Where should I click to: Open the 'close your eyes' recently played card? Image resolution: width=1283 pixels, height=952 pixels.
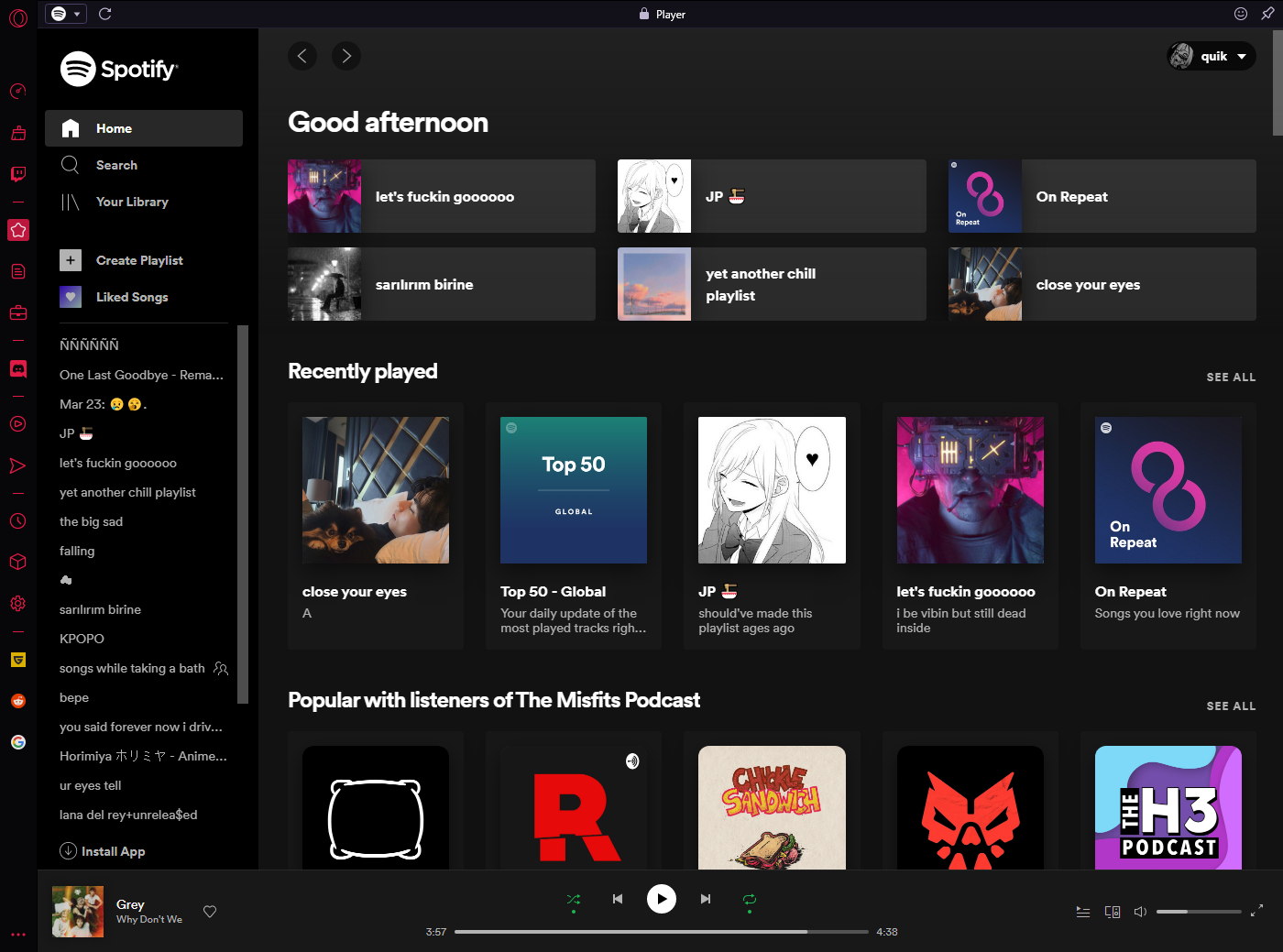click(x=376, y=526)
